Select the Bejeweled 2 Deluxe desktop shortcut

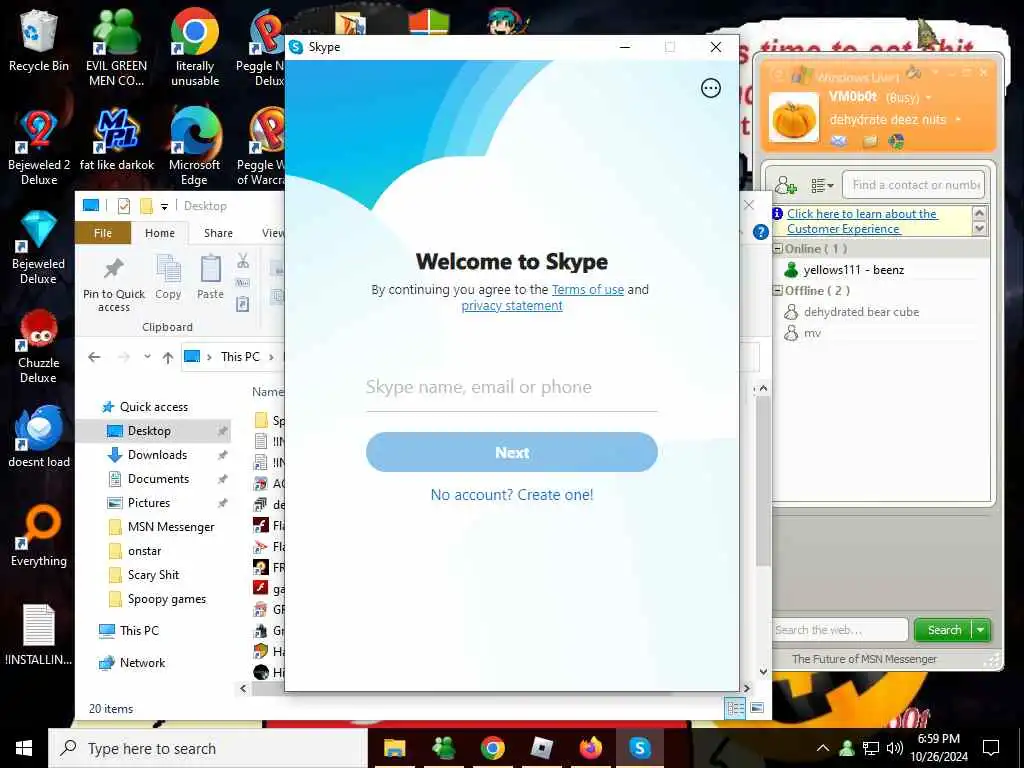[x=39, y=148]
